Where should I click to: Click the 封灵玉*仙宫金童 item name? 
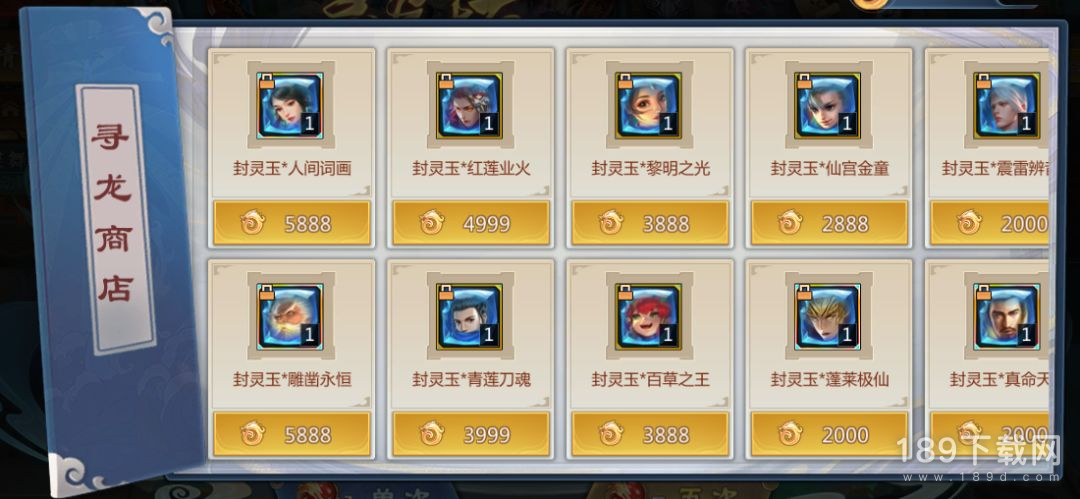829,168
